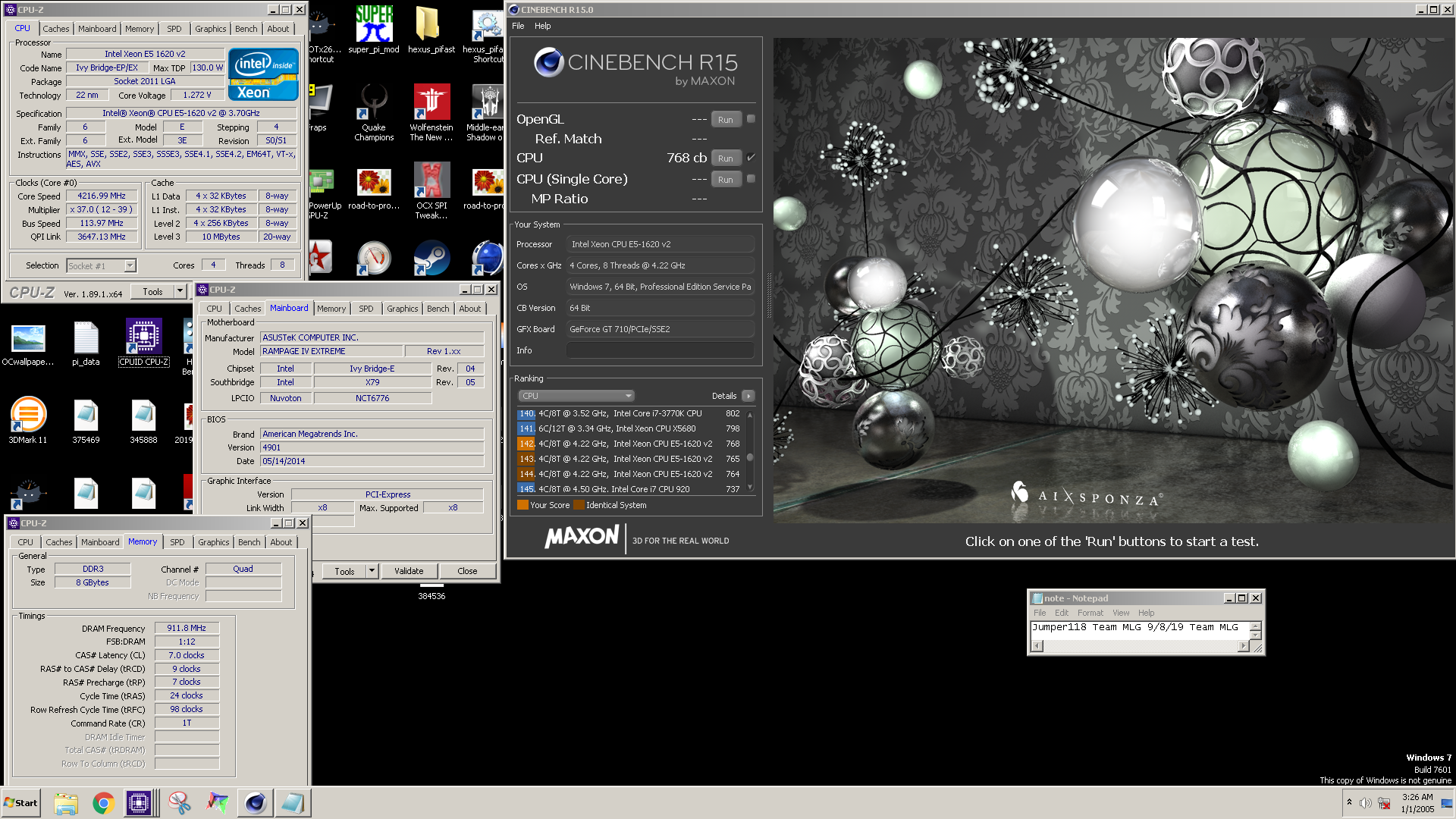1456x819 pixels.
Task: Launch CPUID CPU-Z desktop icon
Action: [x=143, y=342]
